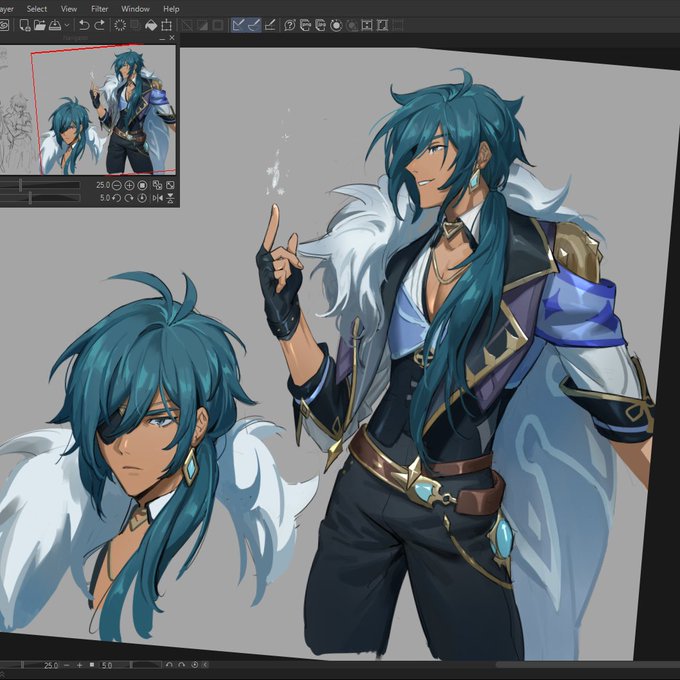Click the H-shaped frame toolbar icon

367,25
